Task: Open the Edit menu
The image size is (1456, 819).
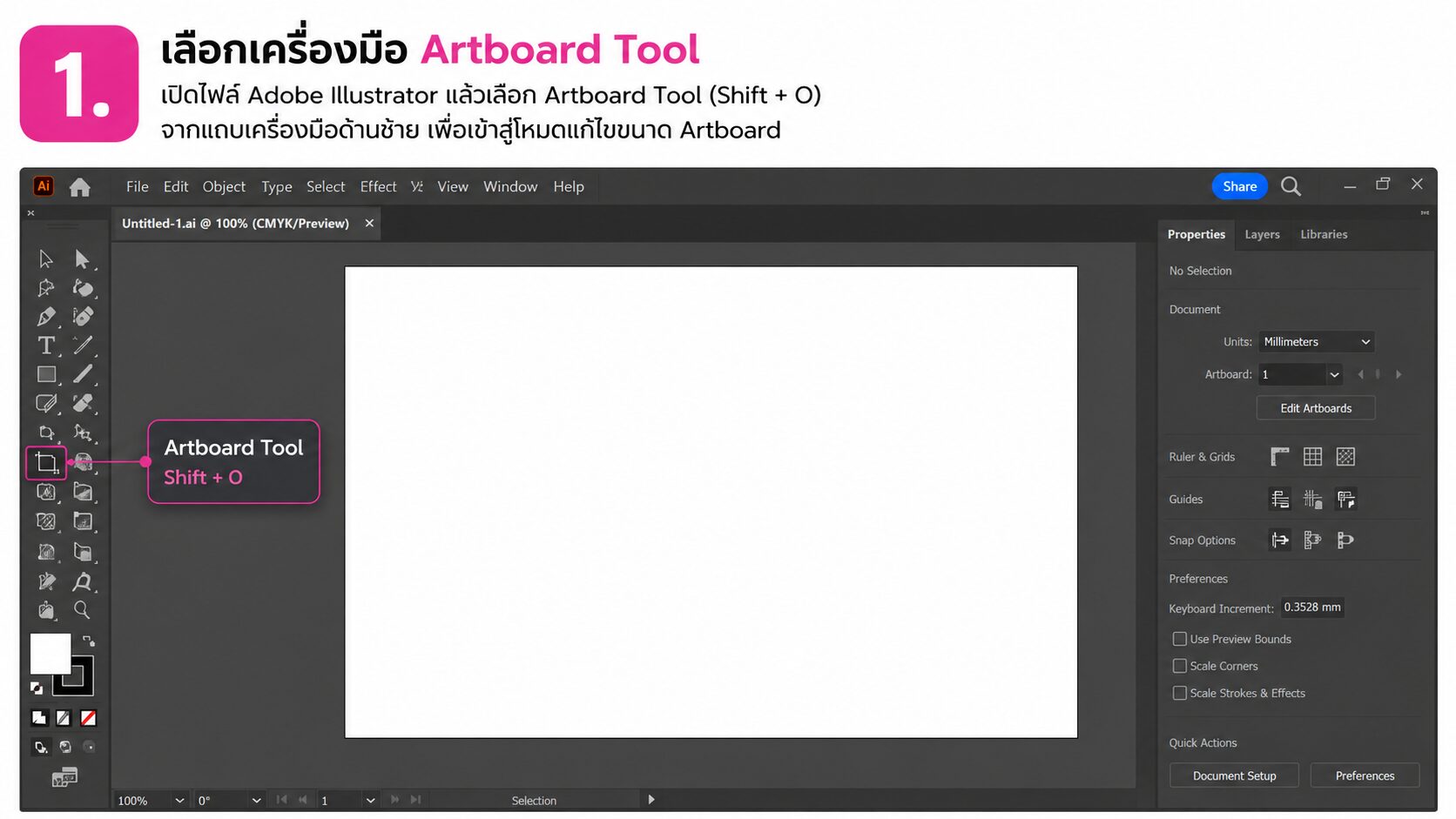Action: (176, 186)
